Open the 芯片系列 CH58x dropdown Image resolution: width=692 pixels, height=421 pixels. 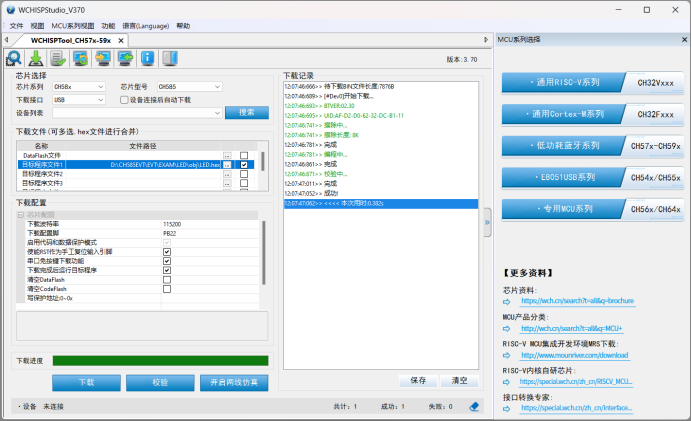click(x=79, y=87)
